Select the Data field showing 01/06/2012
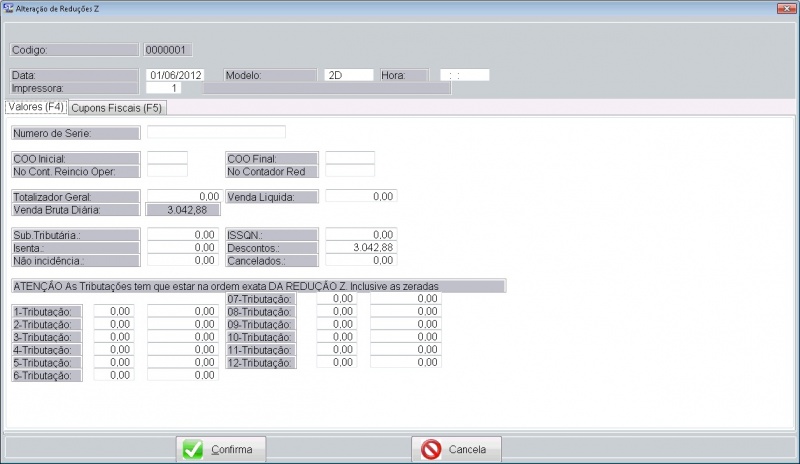 tap(175, 75)
